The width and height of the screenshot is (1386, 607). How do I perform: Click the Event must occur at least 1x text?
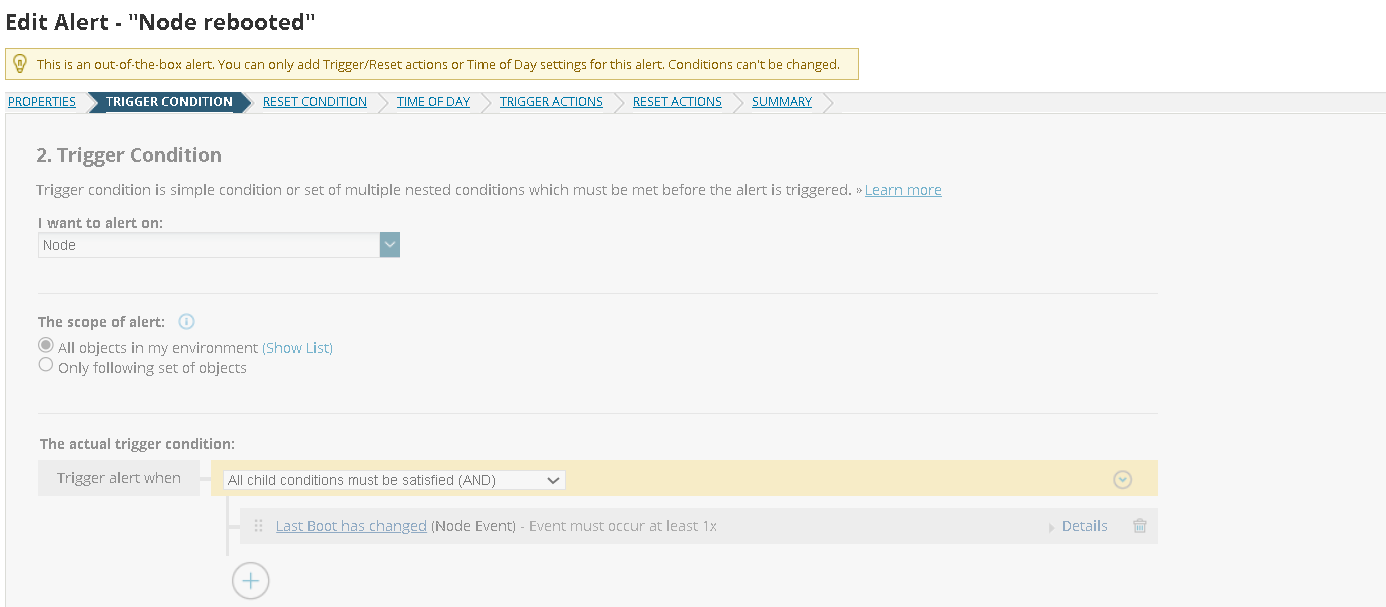point(623,526)
